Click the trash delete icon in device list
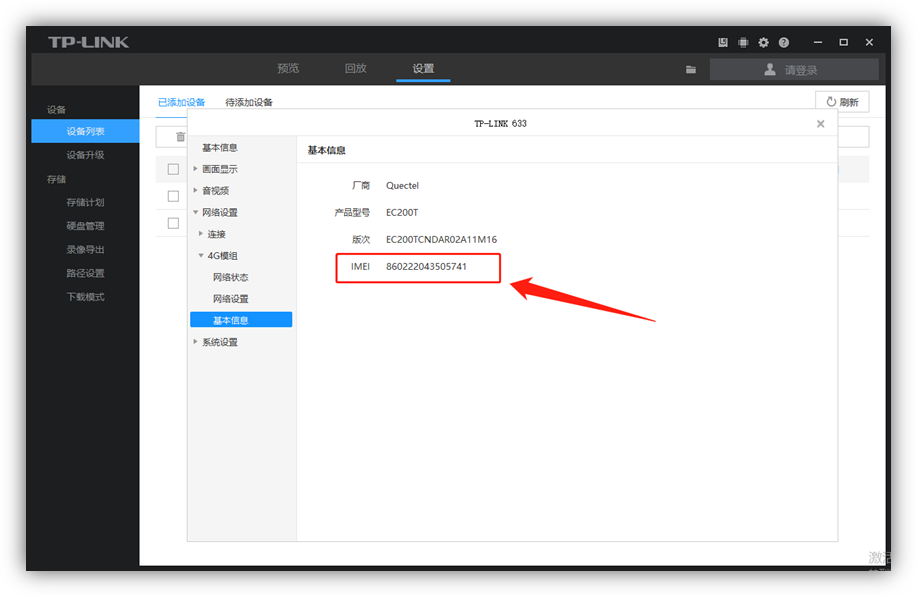 (181, 137)
